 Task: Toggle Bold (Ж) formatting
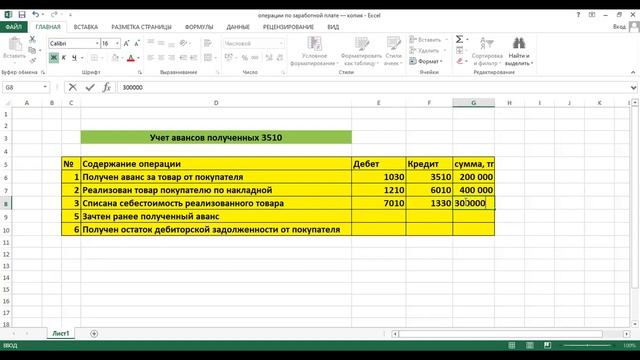[x=53, y=58]
